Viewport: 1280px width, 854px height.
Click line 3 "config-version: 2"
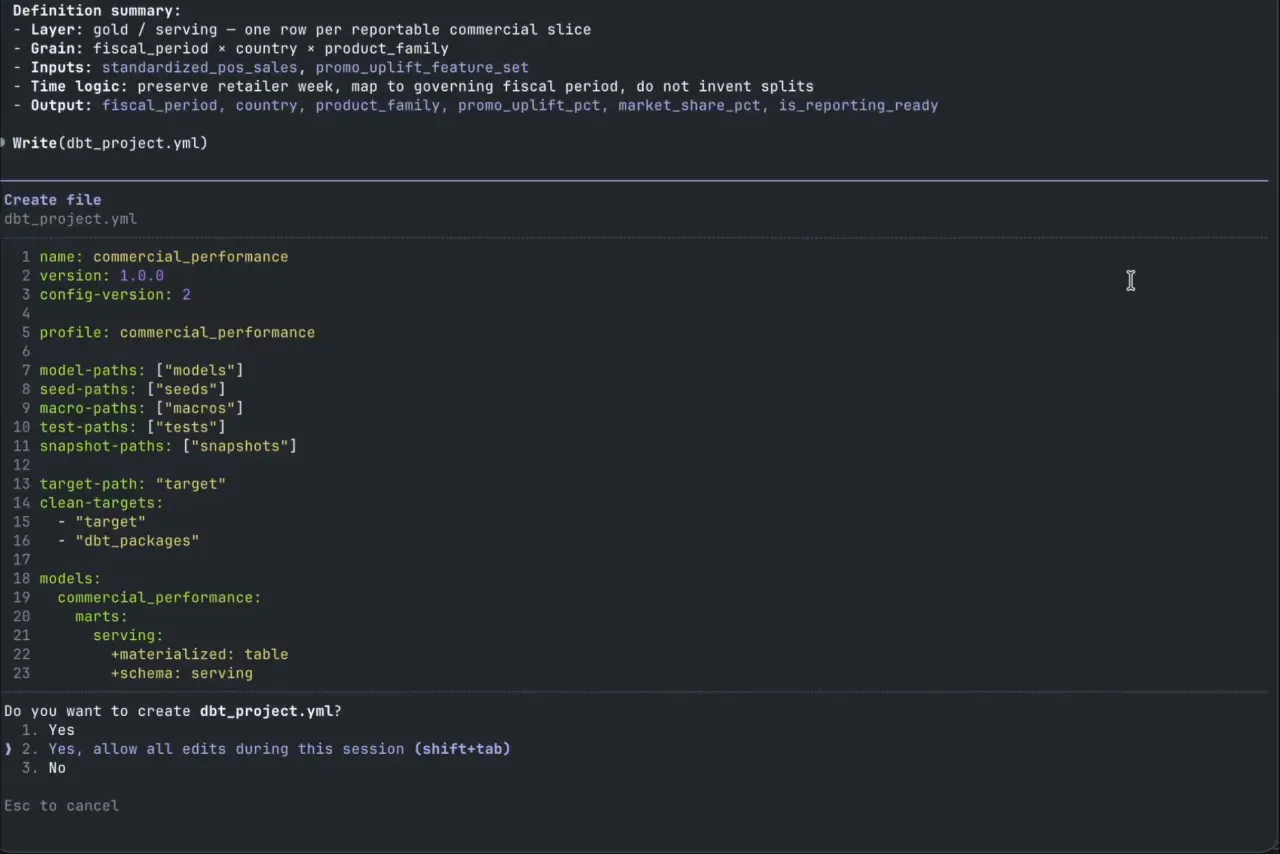click(115, 295)
